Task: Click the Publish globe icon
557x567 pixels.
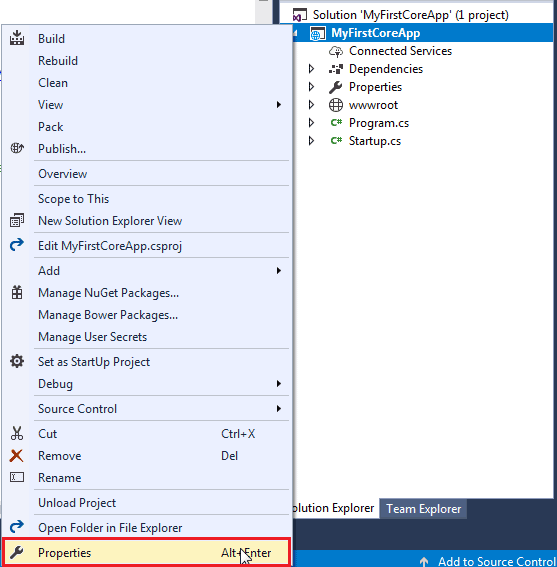Action: pyautogui.click(x=17, y=148)
